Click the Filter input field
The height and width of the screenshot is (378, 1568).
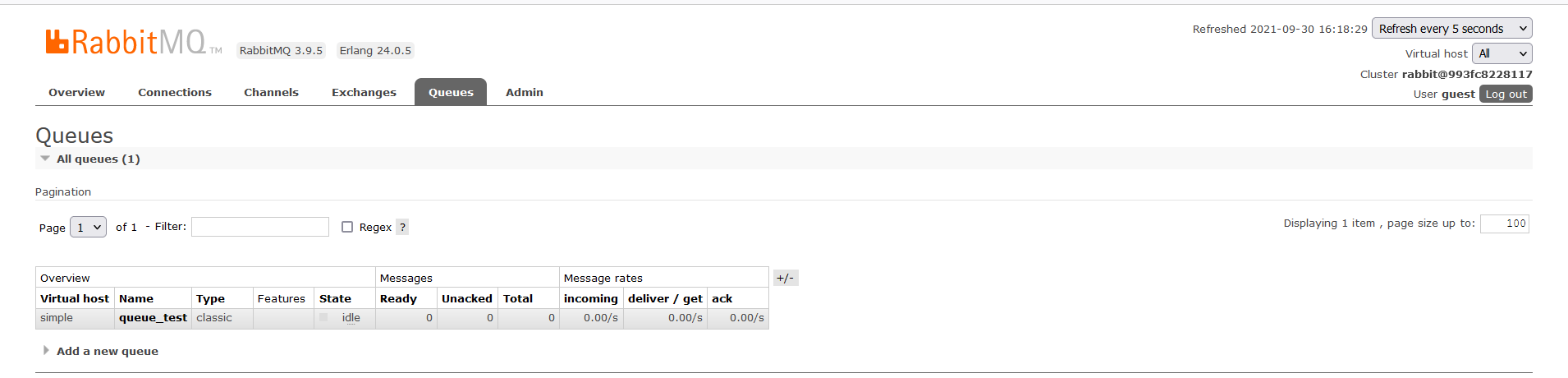(260, 227)
